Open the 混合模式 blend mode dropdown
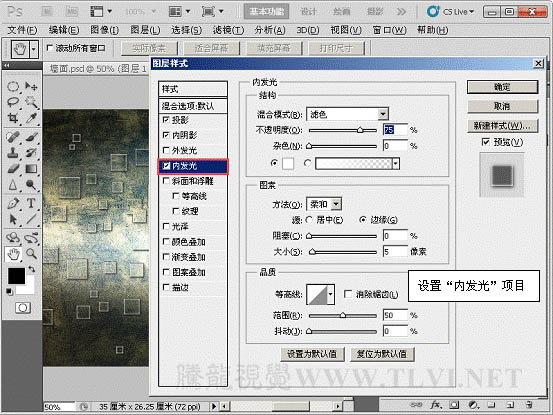This screenshot has width=553, height=415. [347, 114]
